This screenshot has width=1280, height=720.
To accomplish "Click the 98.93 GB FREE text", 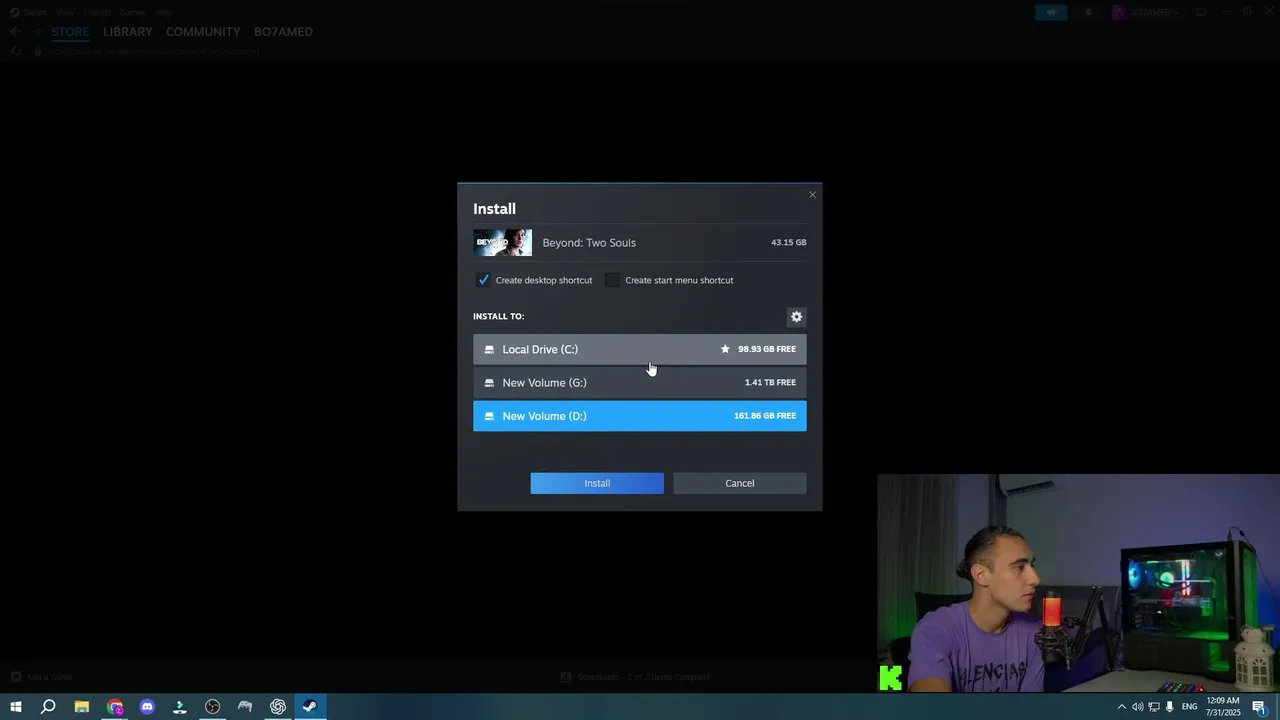I will pyautogui.click(x=767, y=349).
